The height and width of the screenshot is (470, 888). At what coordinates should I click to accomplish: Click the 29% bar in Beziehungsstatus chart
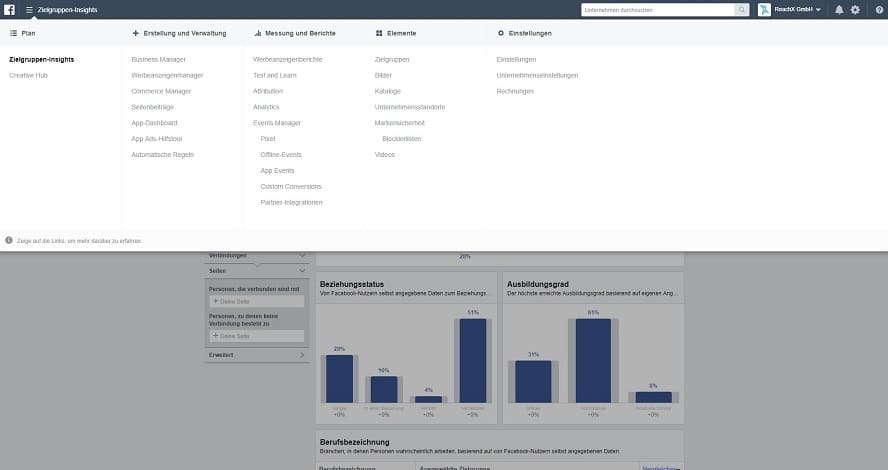click(x=339, y=379)
